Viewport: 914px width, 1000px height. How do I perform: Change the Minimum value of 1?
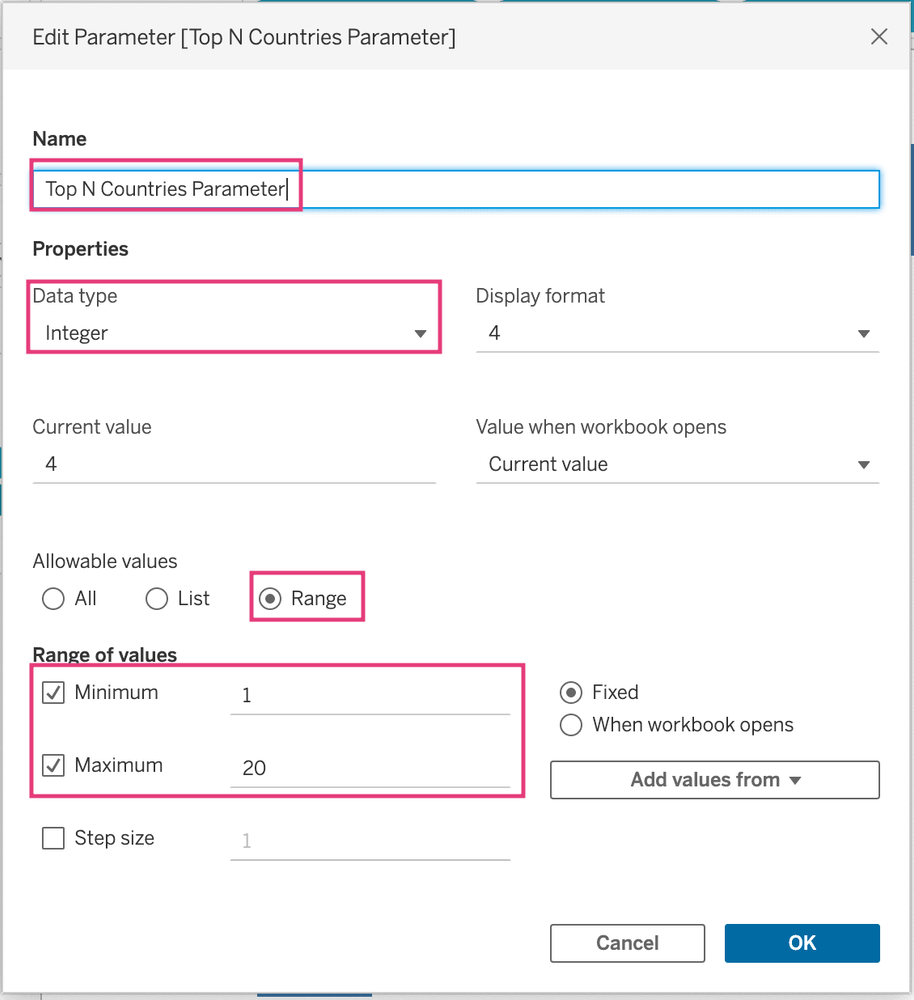pyautogui.click(x=370, y=694)
